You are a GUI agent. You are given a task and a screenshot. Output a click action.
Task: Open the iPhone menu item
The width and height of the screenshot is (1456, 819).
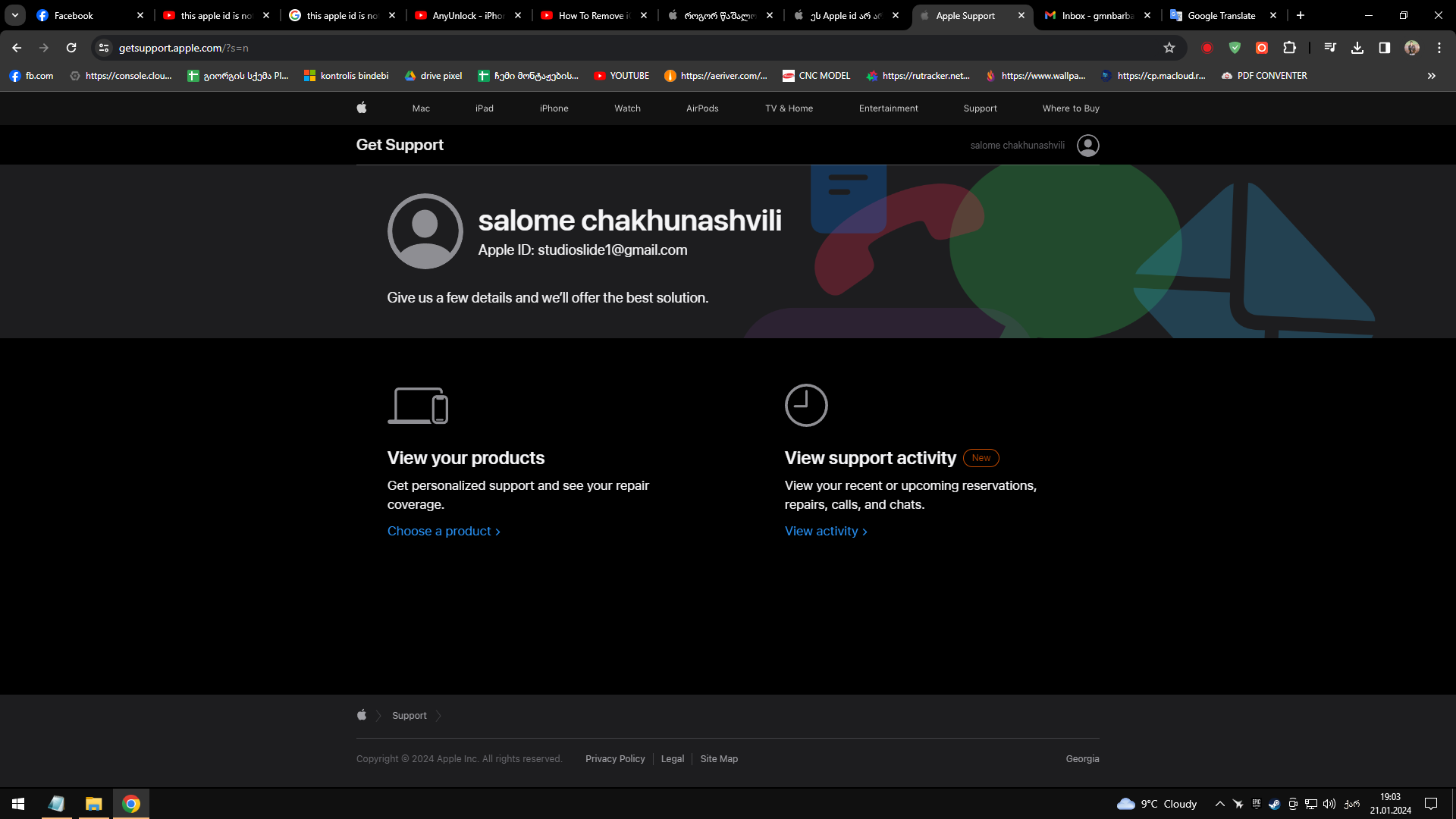click(x=554, y=108)
